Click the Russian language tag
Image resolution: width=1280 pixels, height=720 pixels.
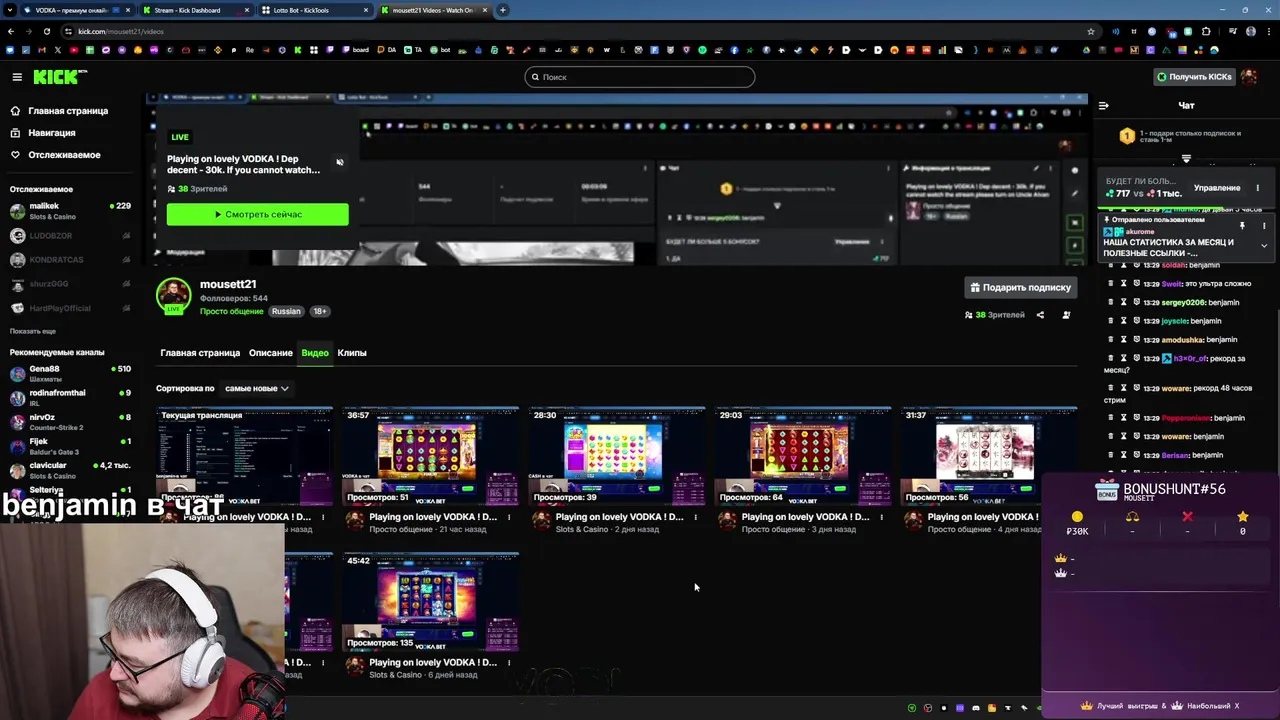pos(286,311)
